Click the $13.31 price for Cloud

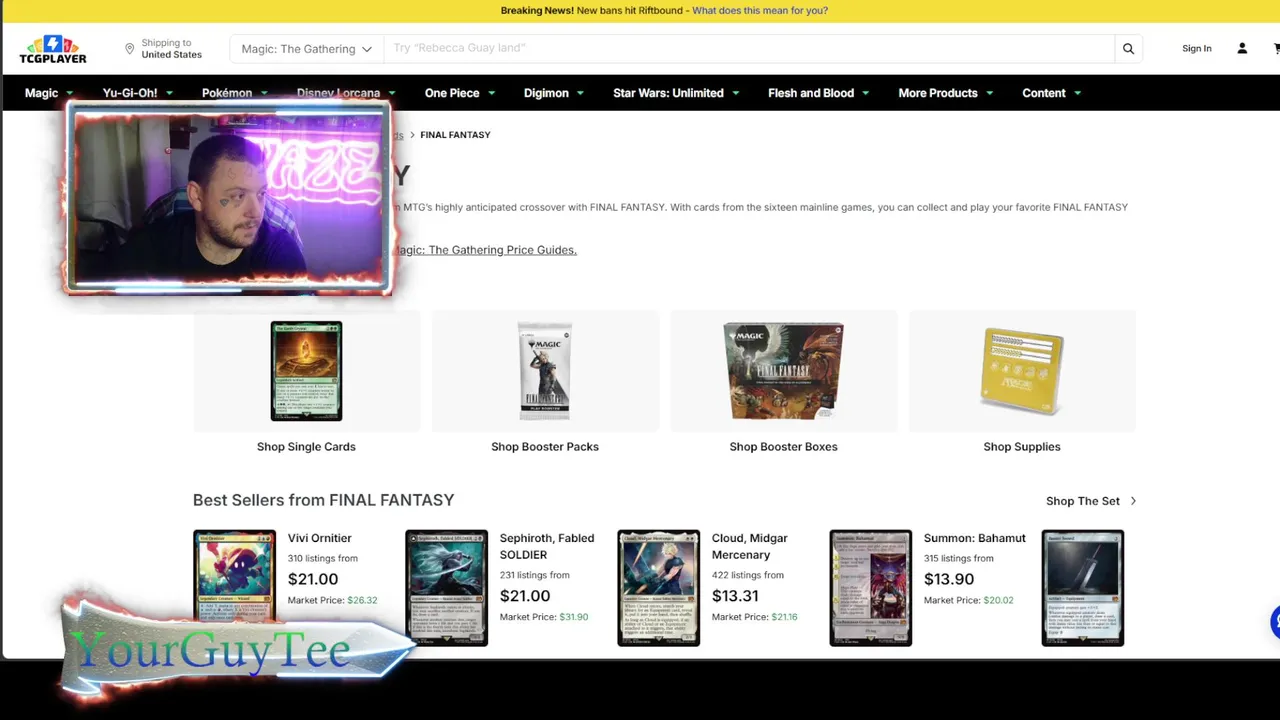(735, 596)
